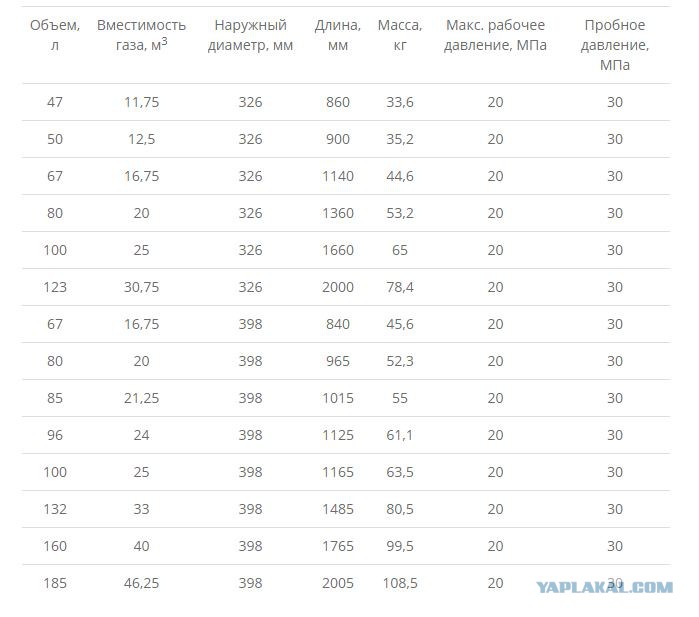
Task: Click the mass value 108,5
Action: click(x=400, y=583)
